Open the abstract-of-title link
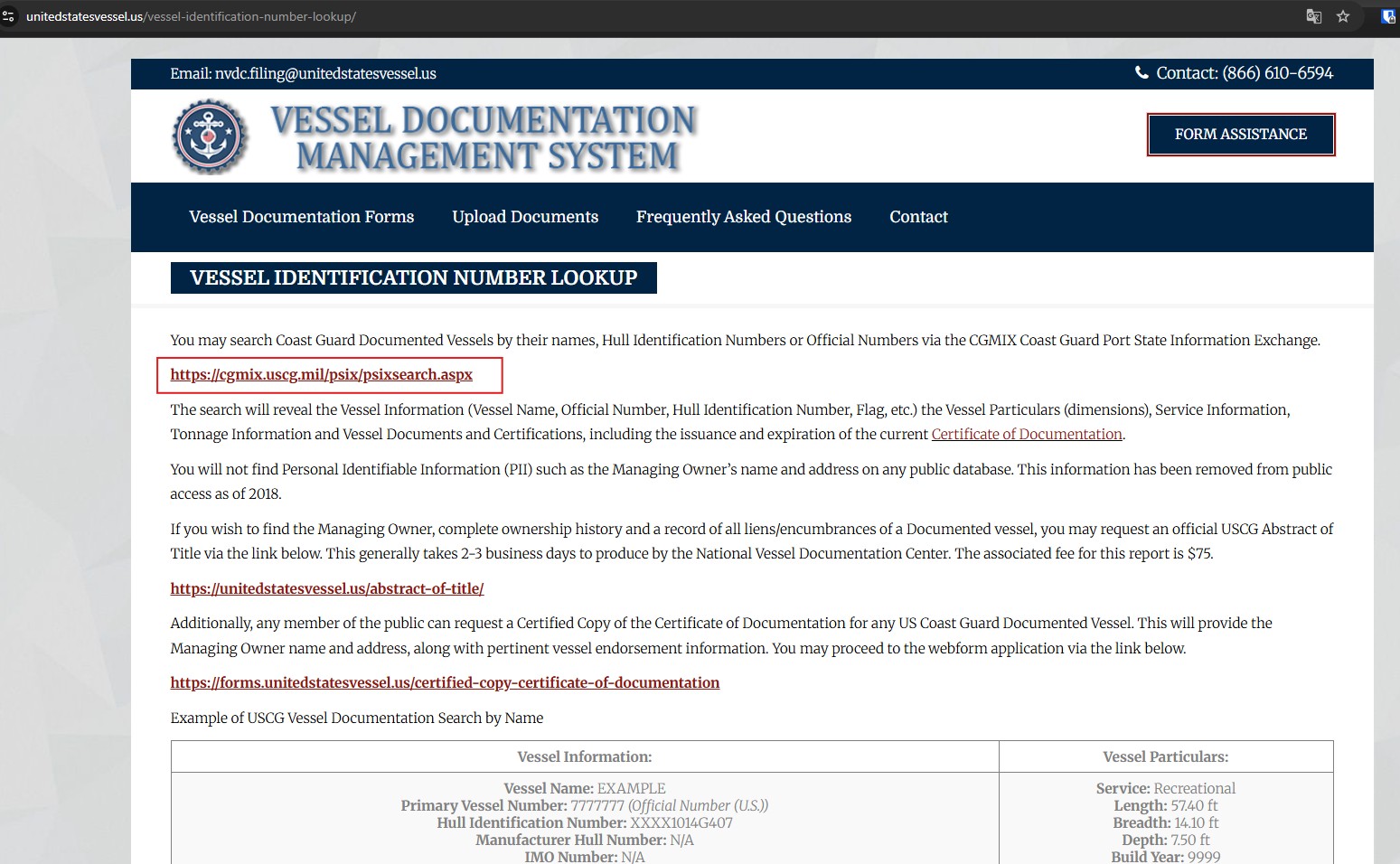The width and height of the screenshot is (1400, 864). [x=326, y=588]
